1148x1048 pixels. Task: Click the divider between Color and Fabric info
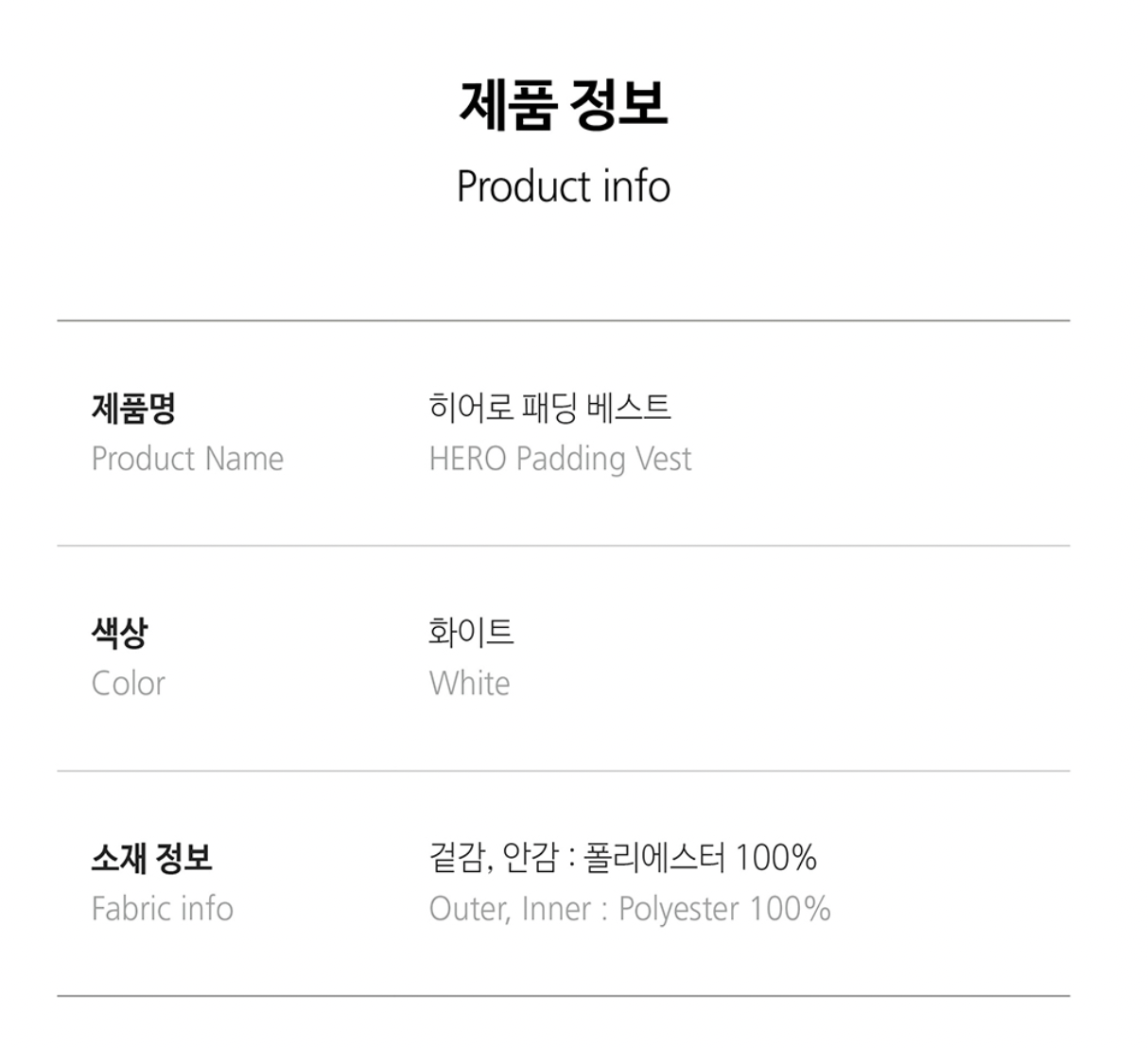pos(564,771)
